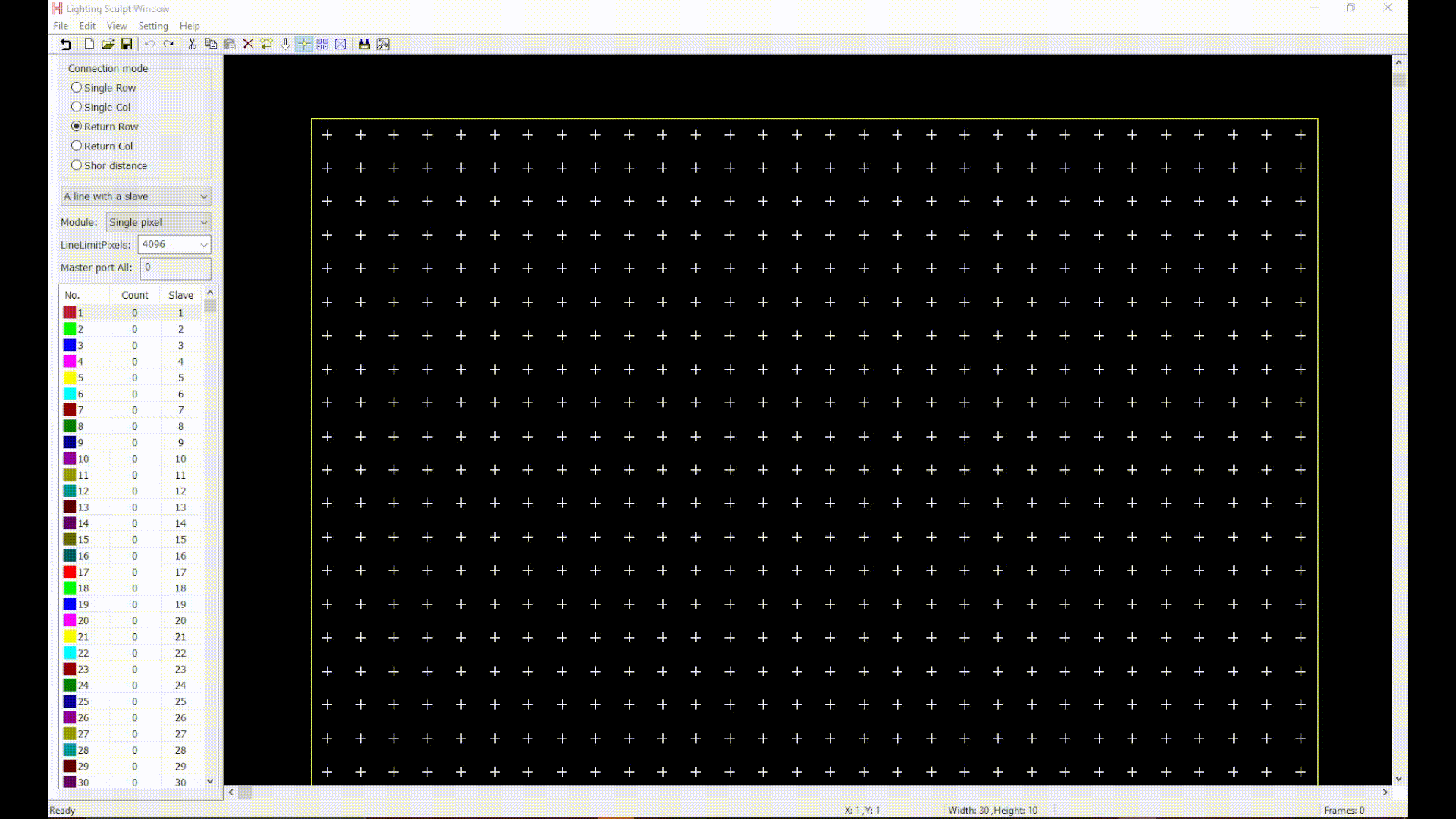Screen dimensions: 1456x819
Task: Open the View menu
Action: pos(117,26)
